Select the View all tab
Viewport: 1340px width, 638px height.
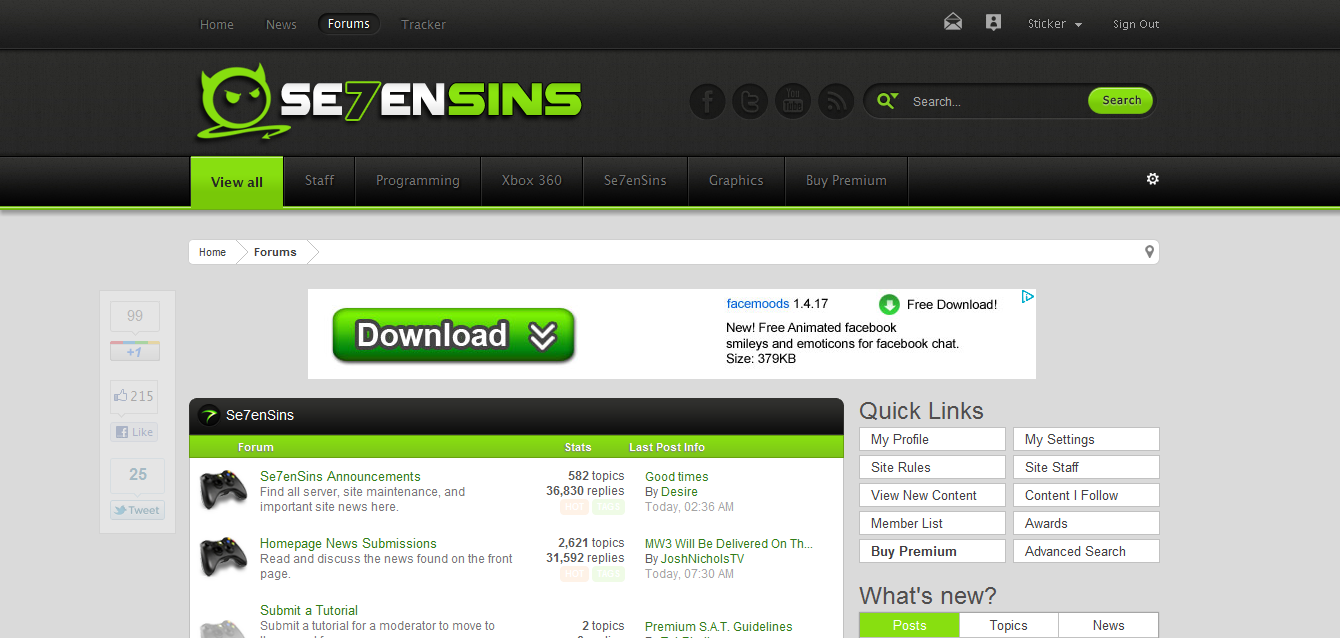[x=237, y=182]
